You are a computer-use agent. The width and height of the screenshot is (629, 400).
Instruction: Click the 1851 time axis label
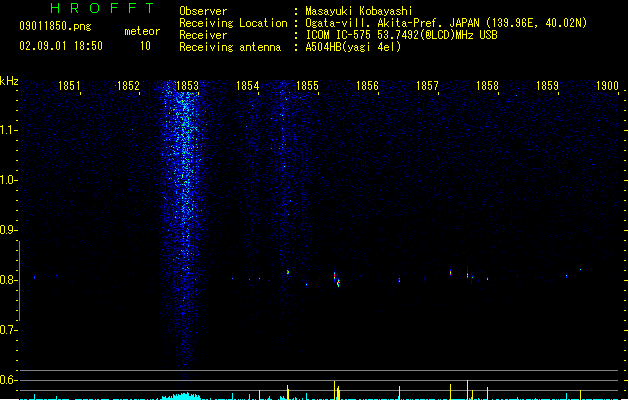pos(69,86)
